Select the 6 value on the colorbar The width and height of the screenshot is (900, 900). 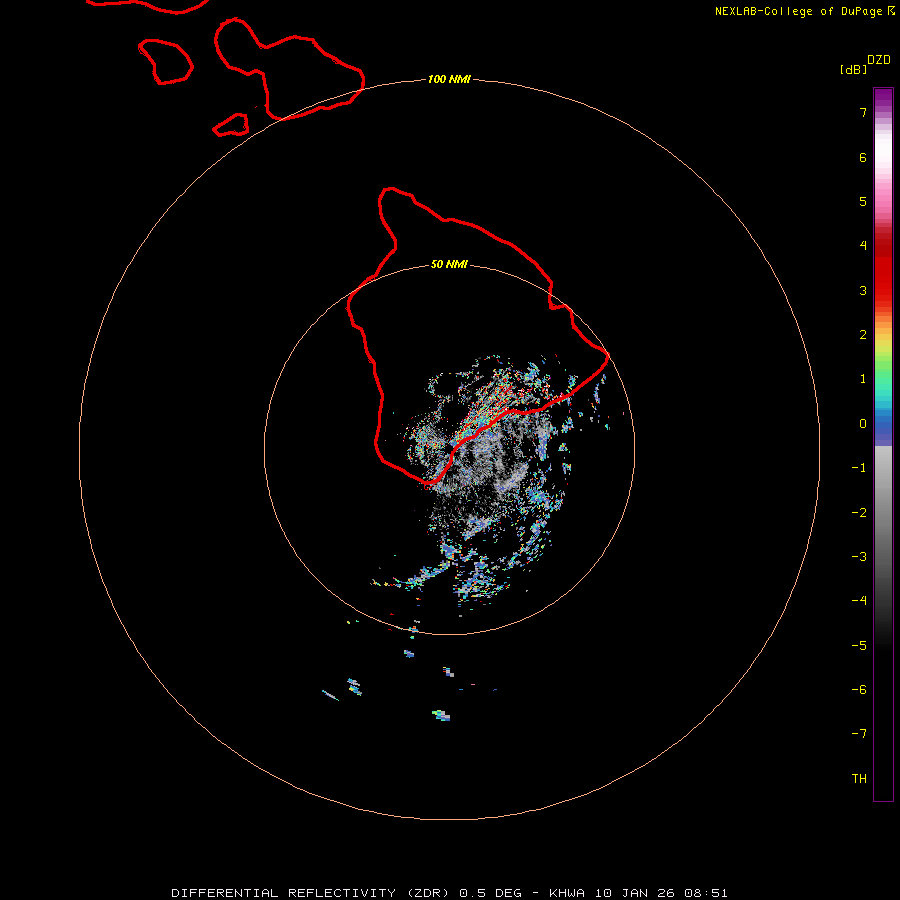tap(863, 157)
